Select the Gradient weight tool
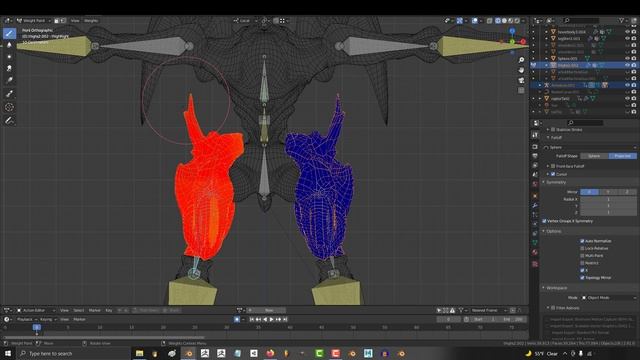This screenshot has width=640, height=360. point(9,80)
